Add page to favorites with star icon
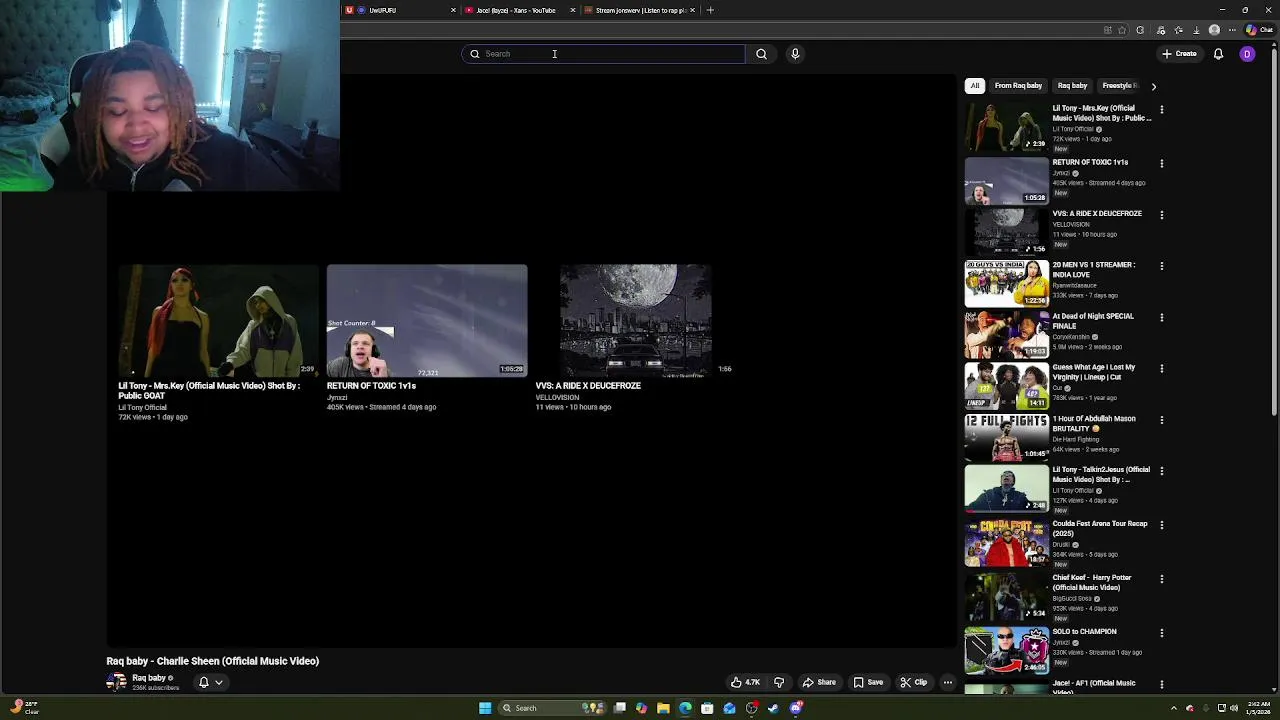Image resolution: width=1280 pixels, height=720 pixels. 1122,30
